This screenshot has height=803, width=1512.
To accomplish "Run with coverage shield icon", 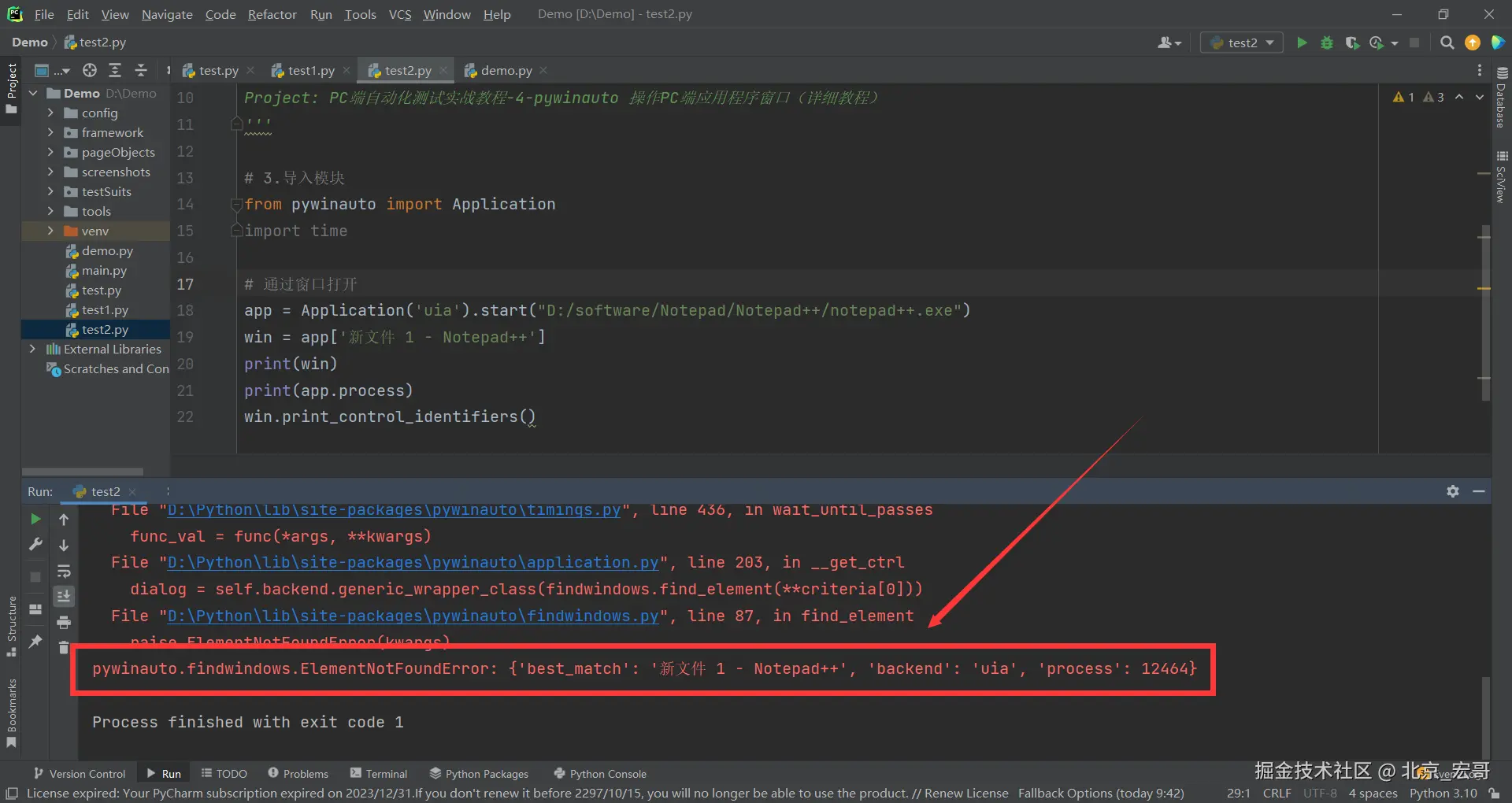I will 1352,43.
